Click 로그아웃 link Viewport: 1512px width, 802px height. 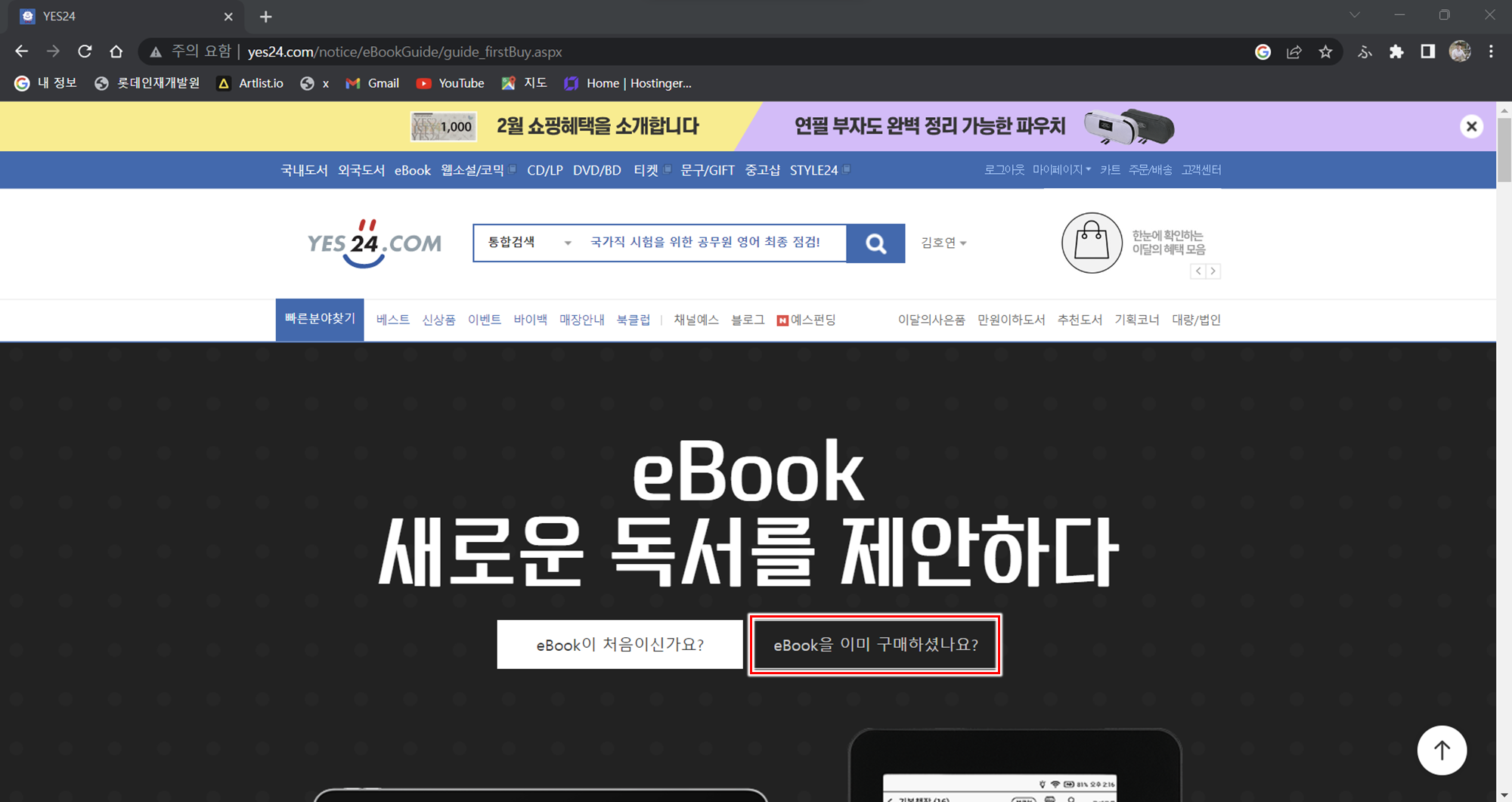(x=1005, y=170)
